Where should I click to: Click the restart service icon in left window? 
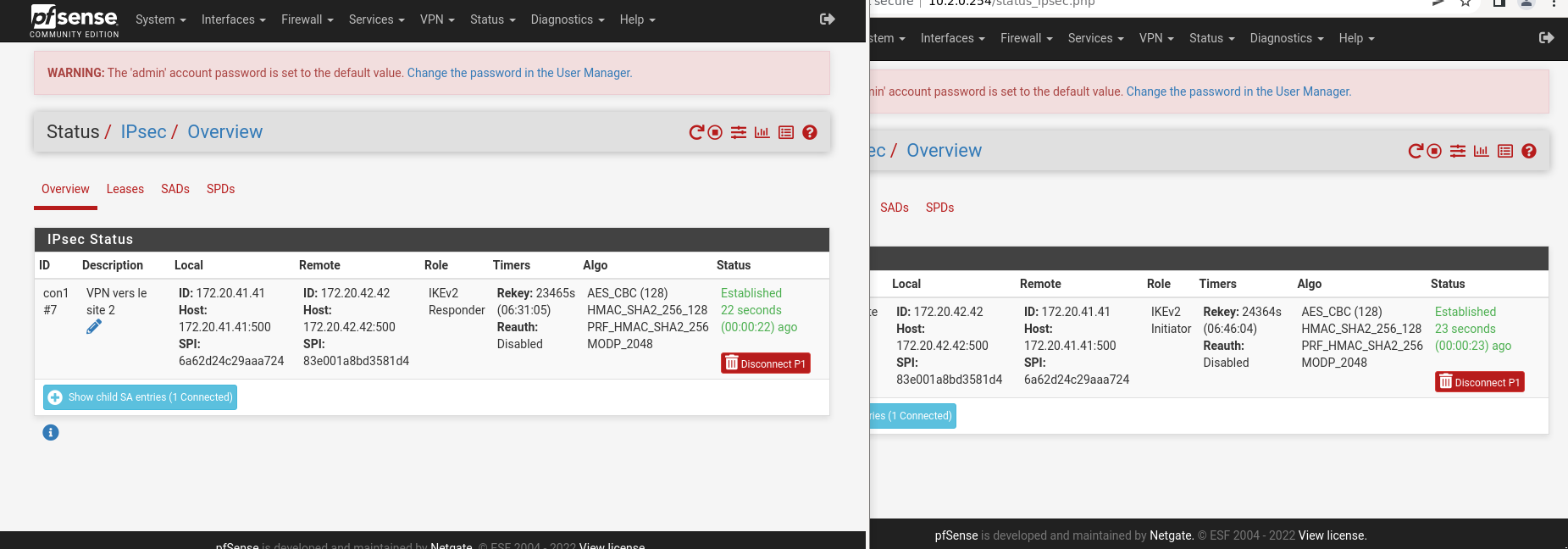[x=696, y=132]
